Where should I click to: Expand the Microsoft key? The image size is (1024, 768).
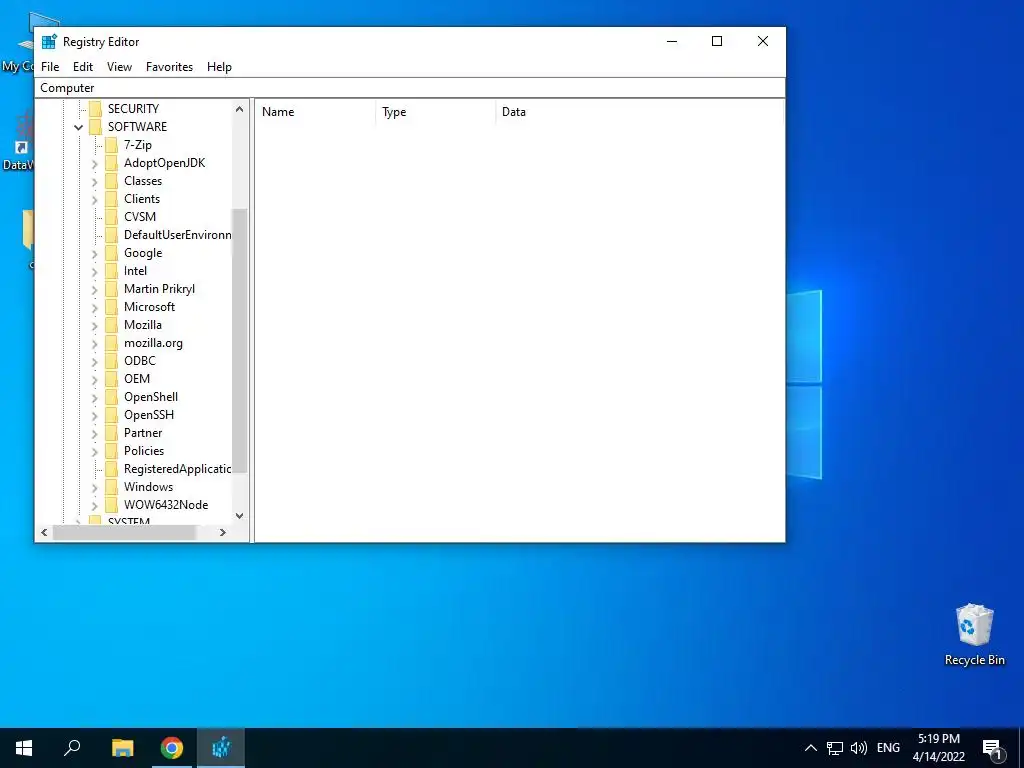click(x=95, y=307)
